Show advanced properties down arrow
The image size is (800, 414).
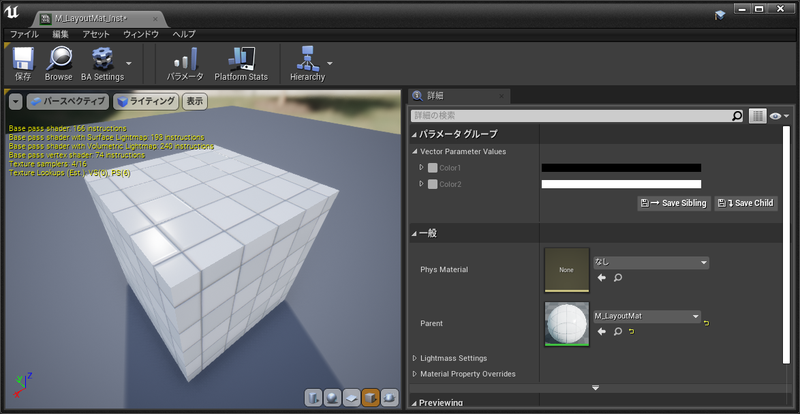pyautogui.click(x=595, y=388)
